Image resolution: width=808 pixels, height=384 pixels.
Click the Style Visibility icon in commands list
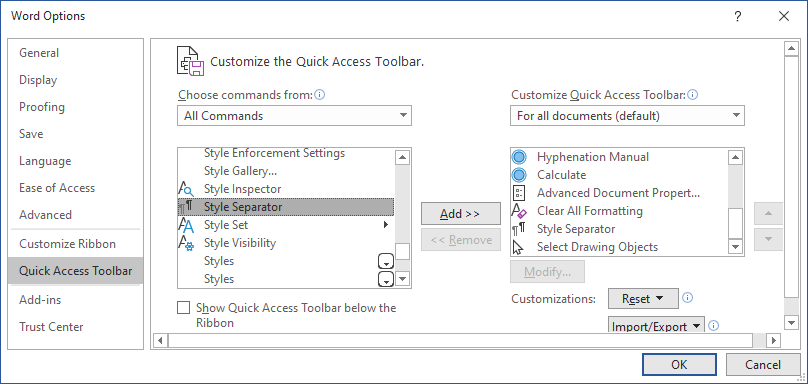(x=186, y=243)
